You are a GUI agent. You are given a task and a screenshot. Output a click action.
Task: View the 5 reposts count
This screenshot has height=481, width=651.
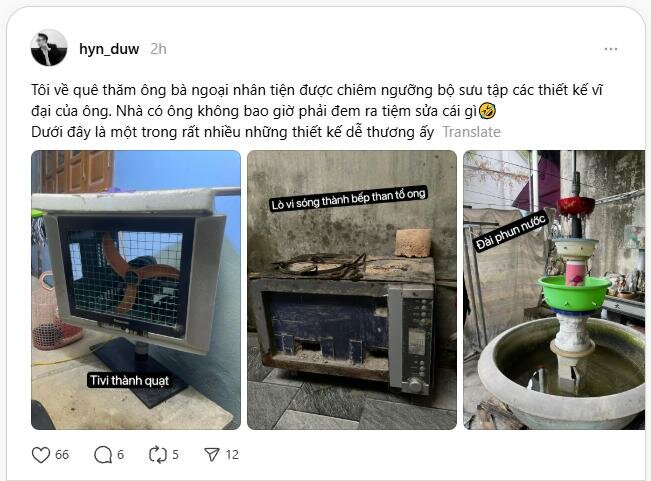[x=175, y=455]
